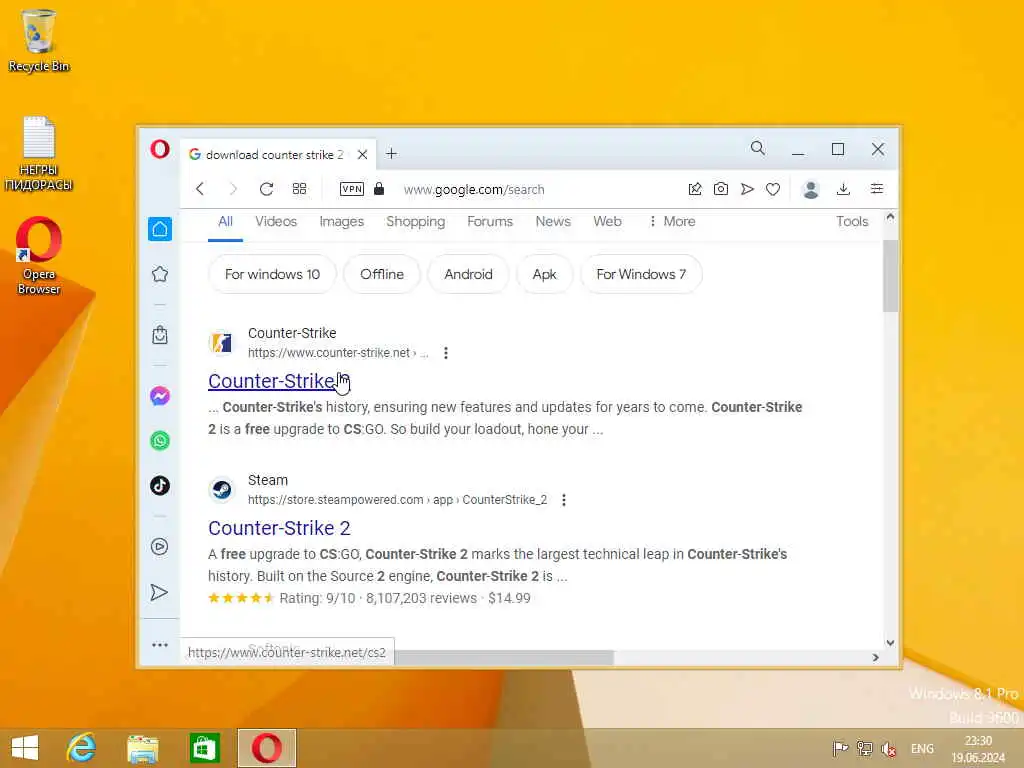
Task: Click the Offline suggestion chip
Action: pos(382,274)
